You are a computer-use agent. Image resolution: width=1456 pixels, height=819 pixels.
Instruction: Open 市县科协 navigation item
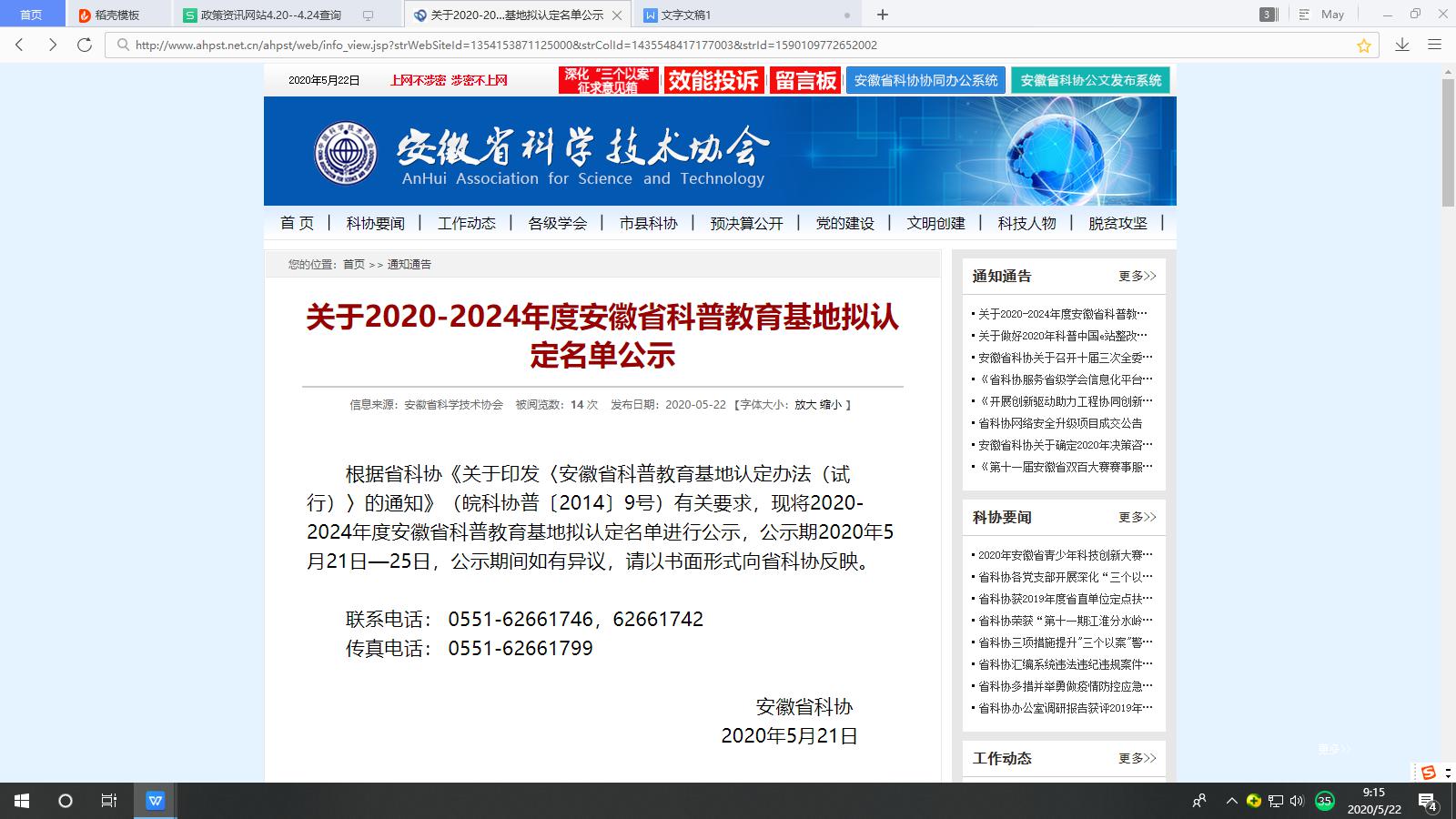(x=648, y=223)
